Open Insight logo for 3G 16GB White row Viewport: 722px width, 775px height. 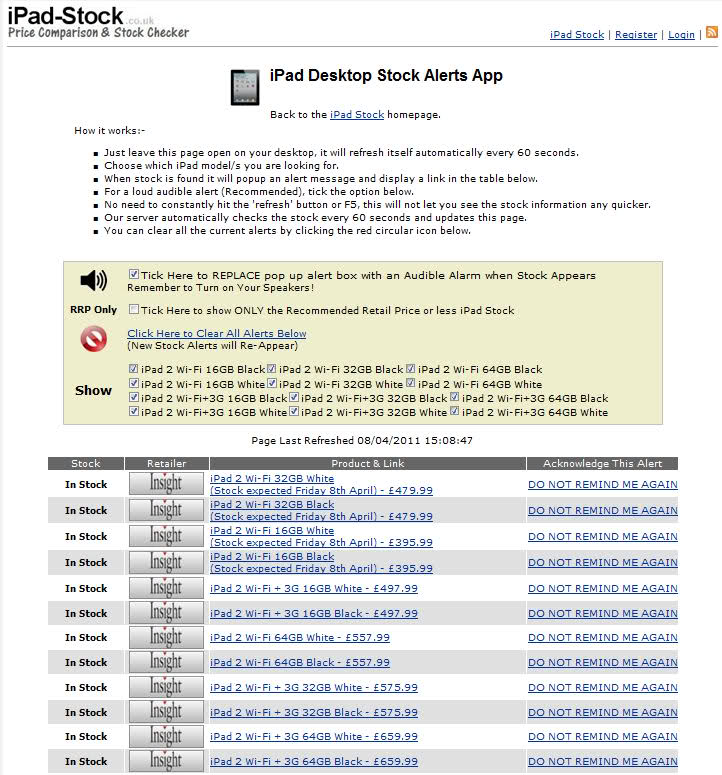point(166,588)
